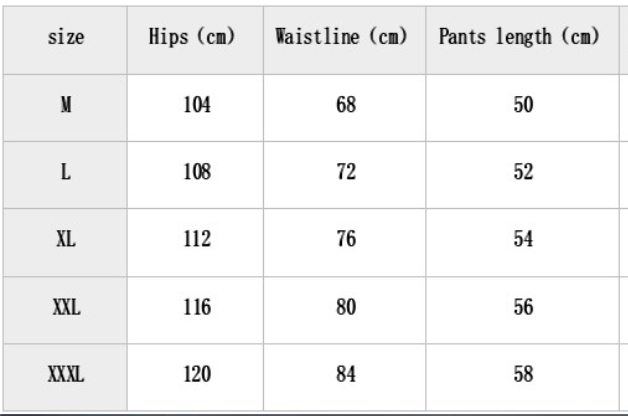Click the hips value 108
The width and height of the screenshot is (628, 416).
click(x=197, y=173)
